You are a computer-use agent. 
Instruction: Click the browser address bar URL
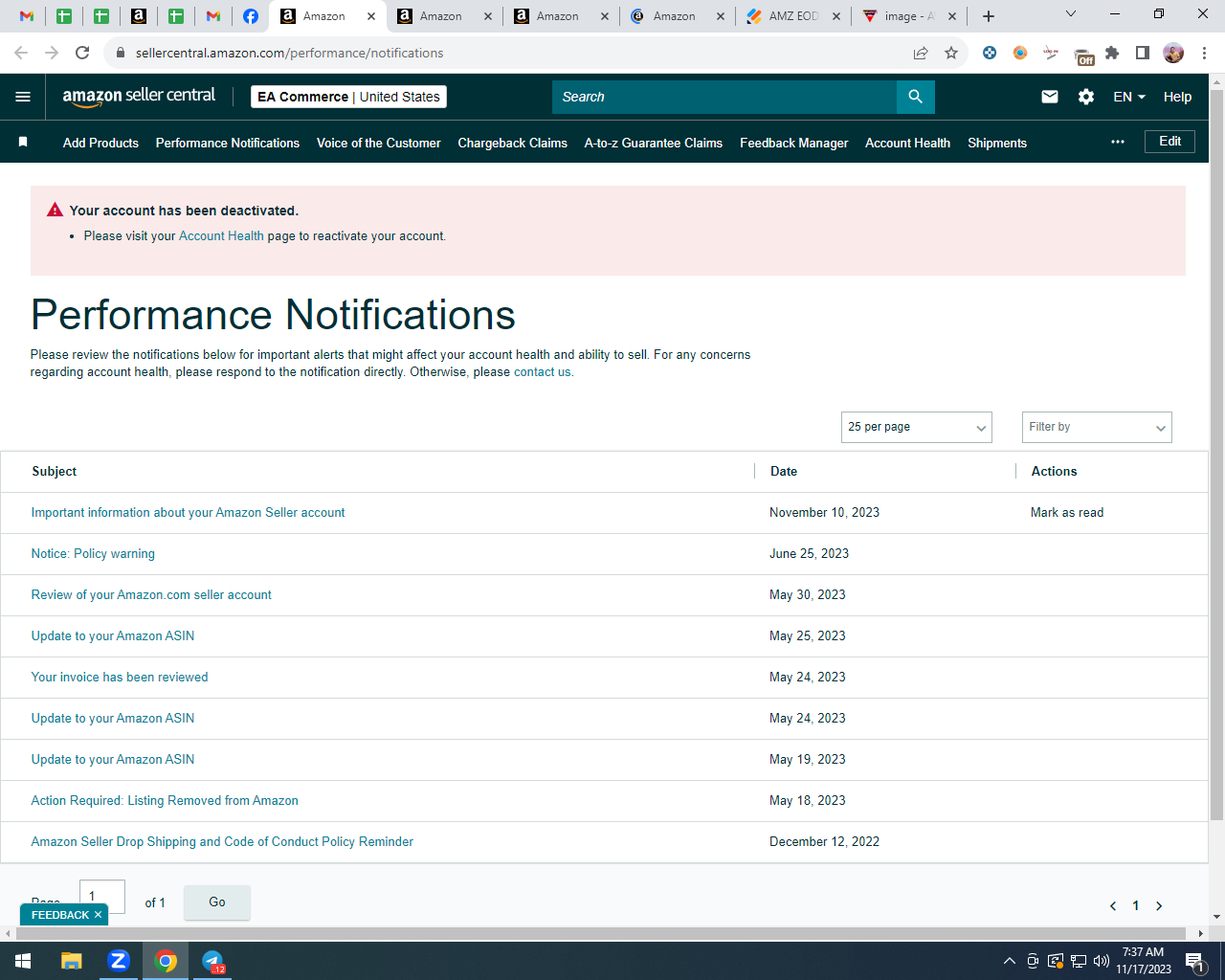pos(289,53)
